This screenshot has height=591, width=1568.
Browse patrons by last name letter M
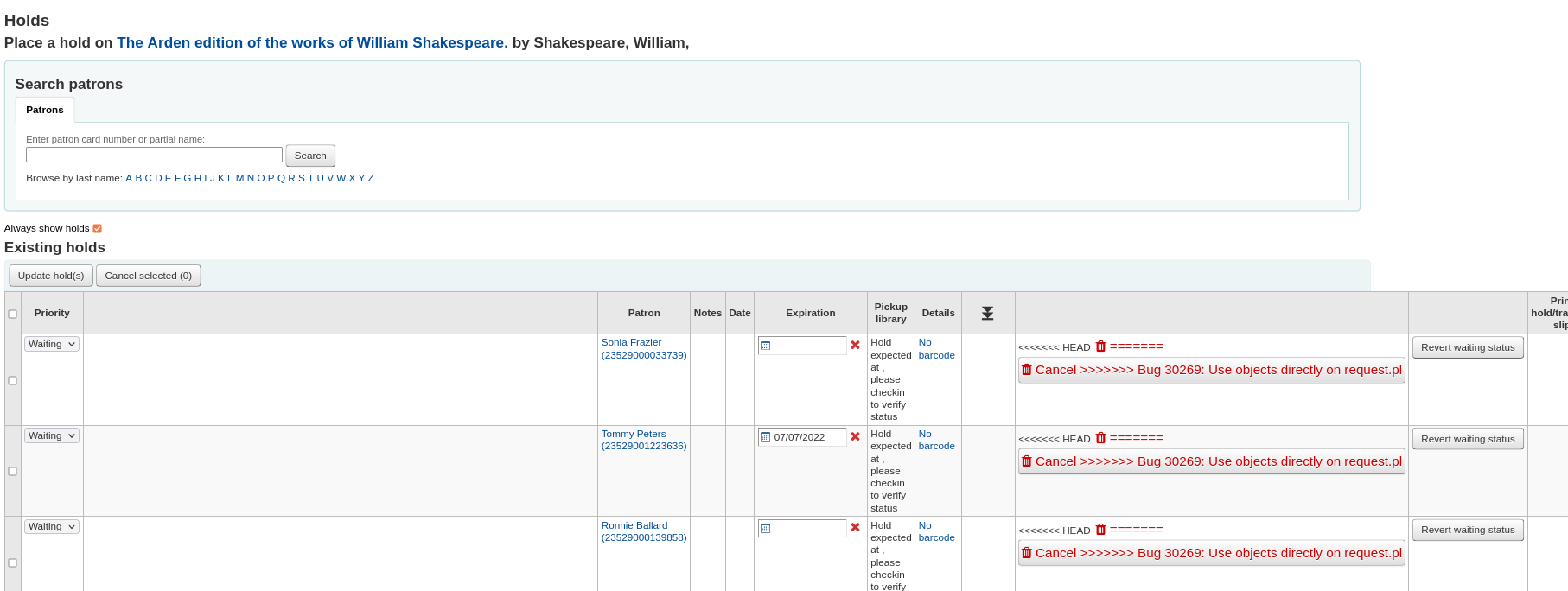point(239,178)
